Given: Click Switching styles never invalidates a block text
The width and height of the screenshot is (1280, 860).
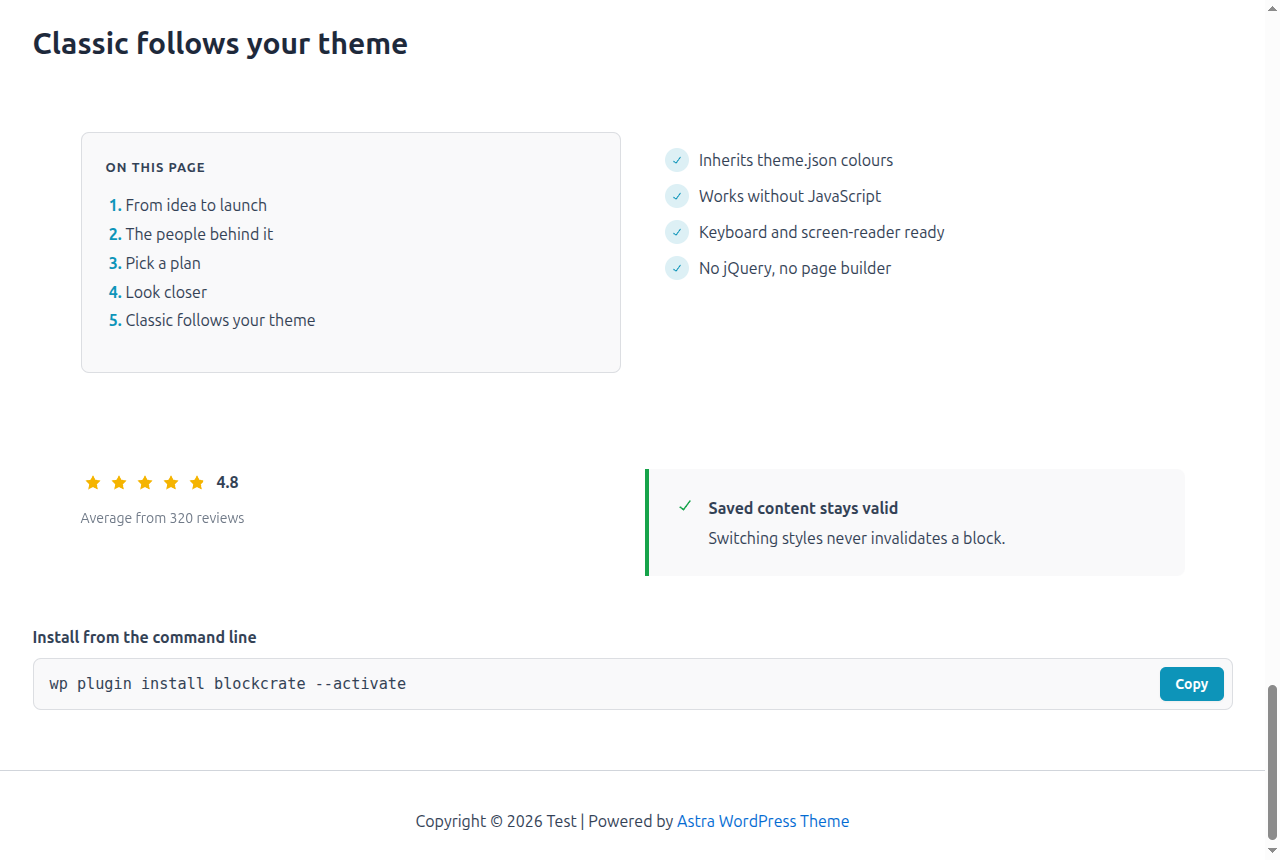Looking at the screenshot, I should [857, 538].
